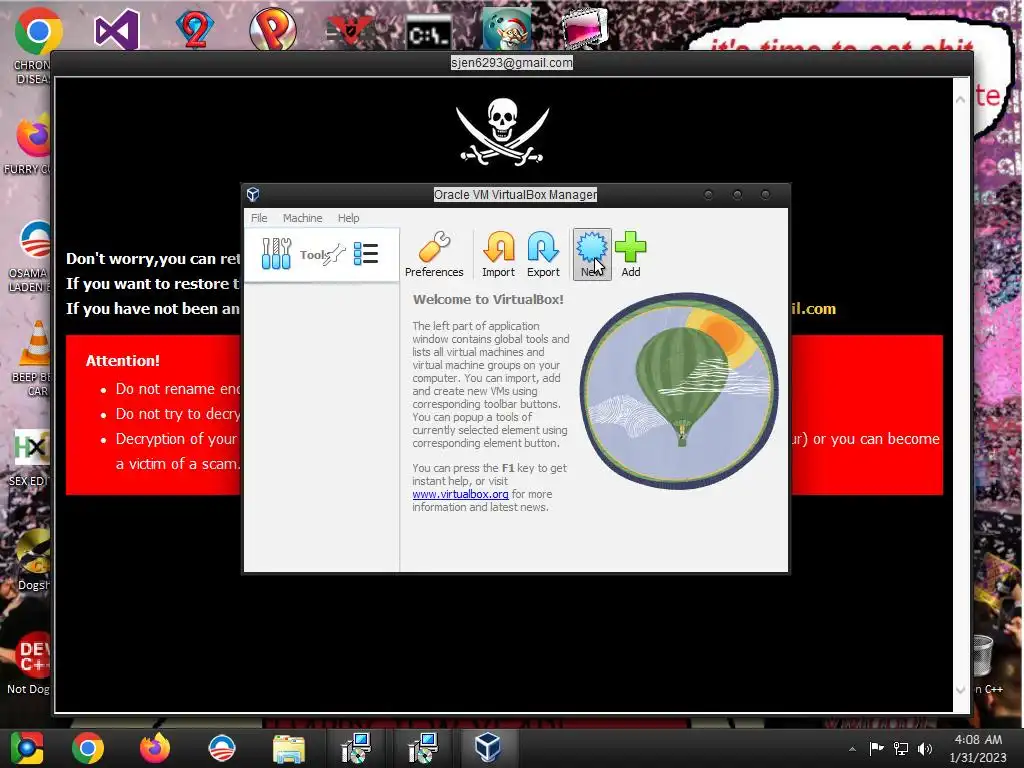Open the Tools list menu icon
This screenshot has height=768, width=1024.
tap(366, 254)
